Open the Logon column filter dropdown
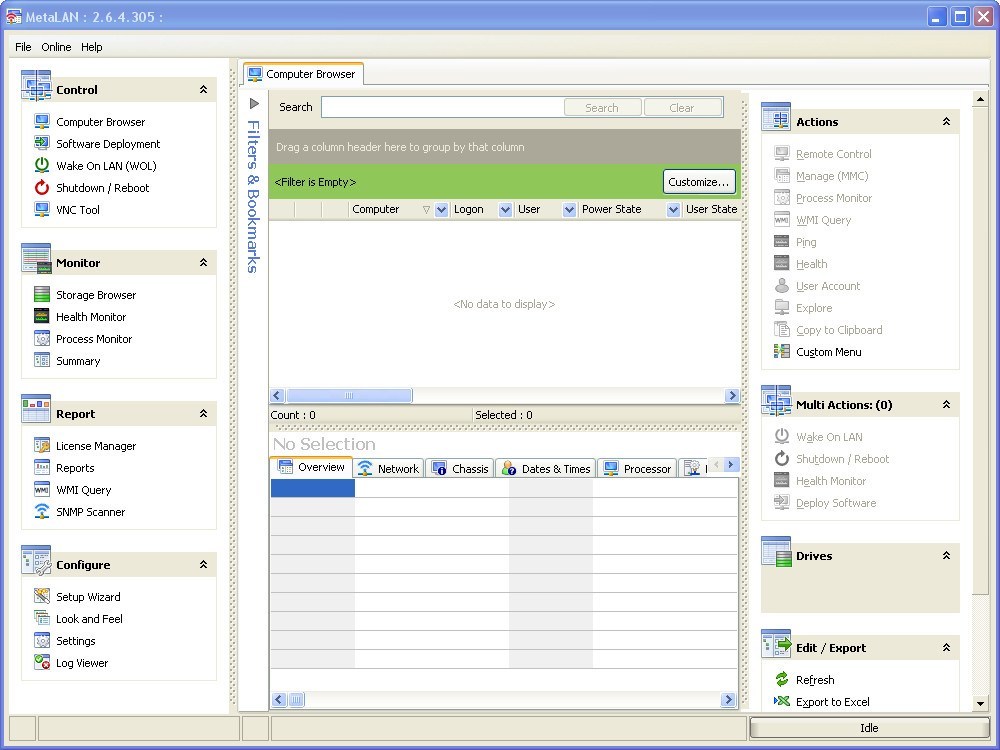This screenshot has width=1000, height=750. point(505,209)
